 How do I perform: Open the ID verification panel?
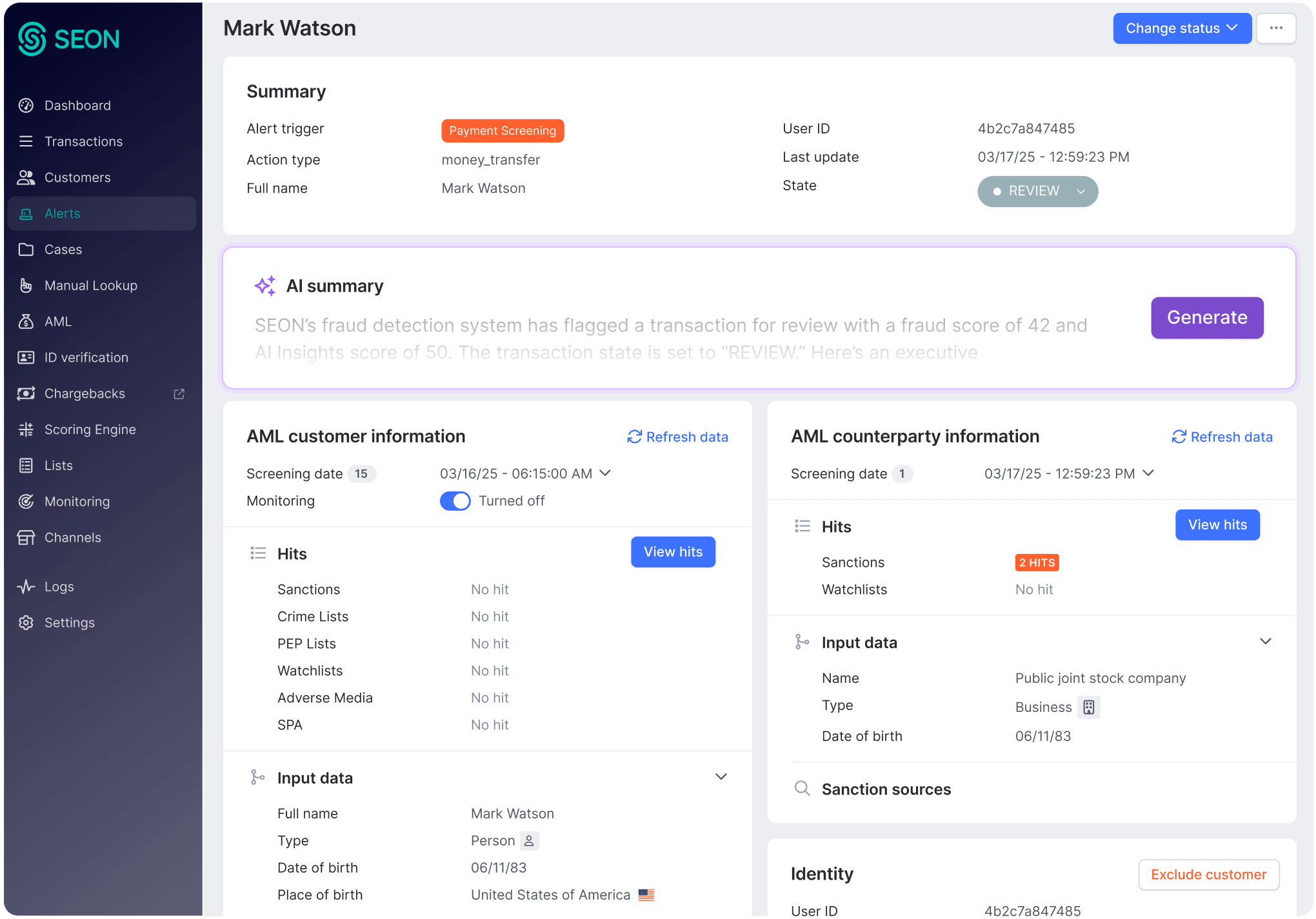pyautogui.click(x=86, y=357)
